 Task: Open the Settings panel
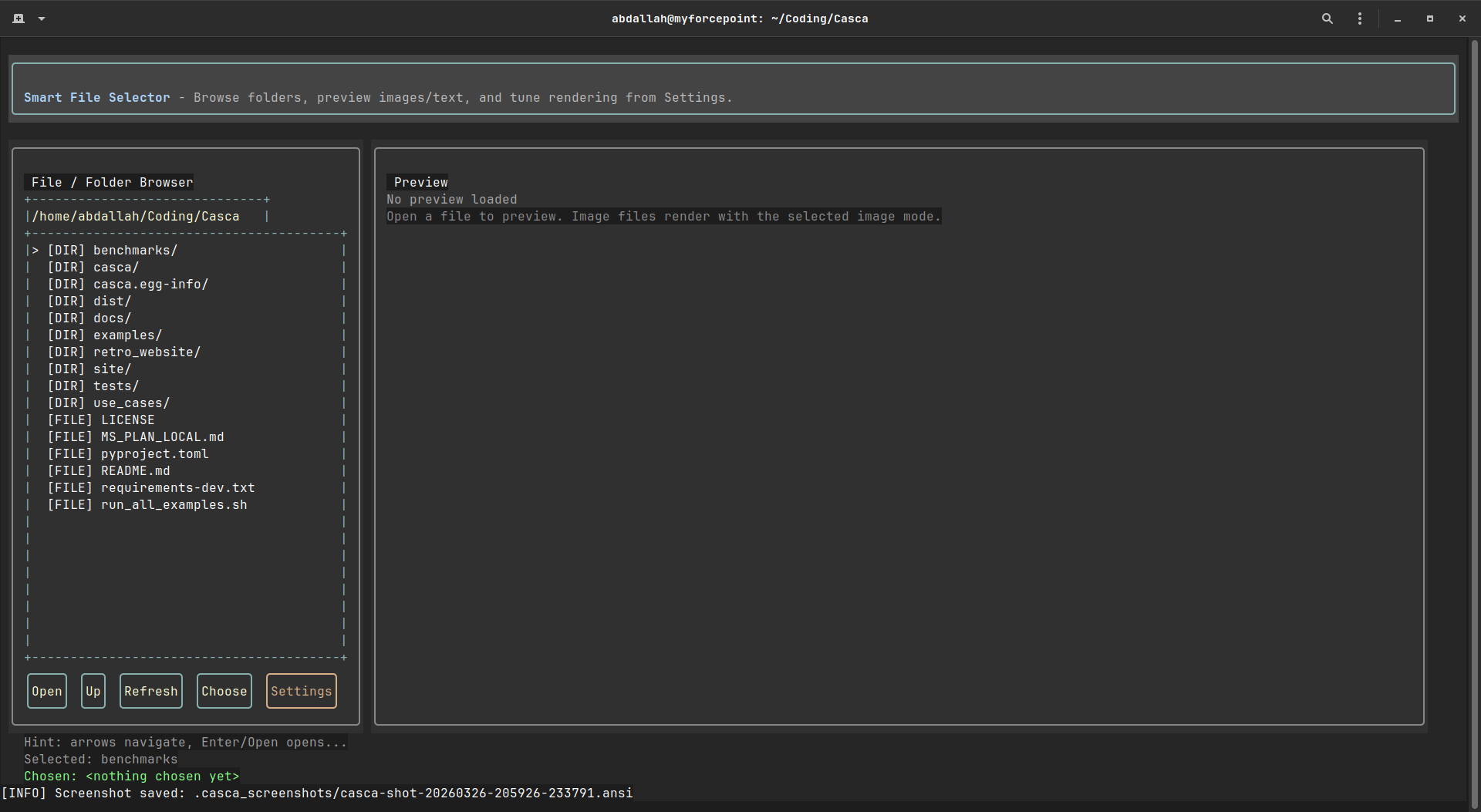(x=301, y=691)
